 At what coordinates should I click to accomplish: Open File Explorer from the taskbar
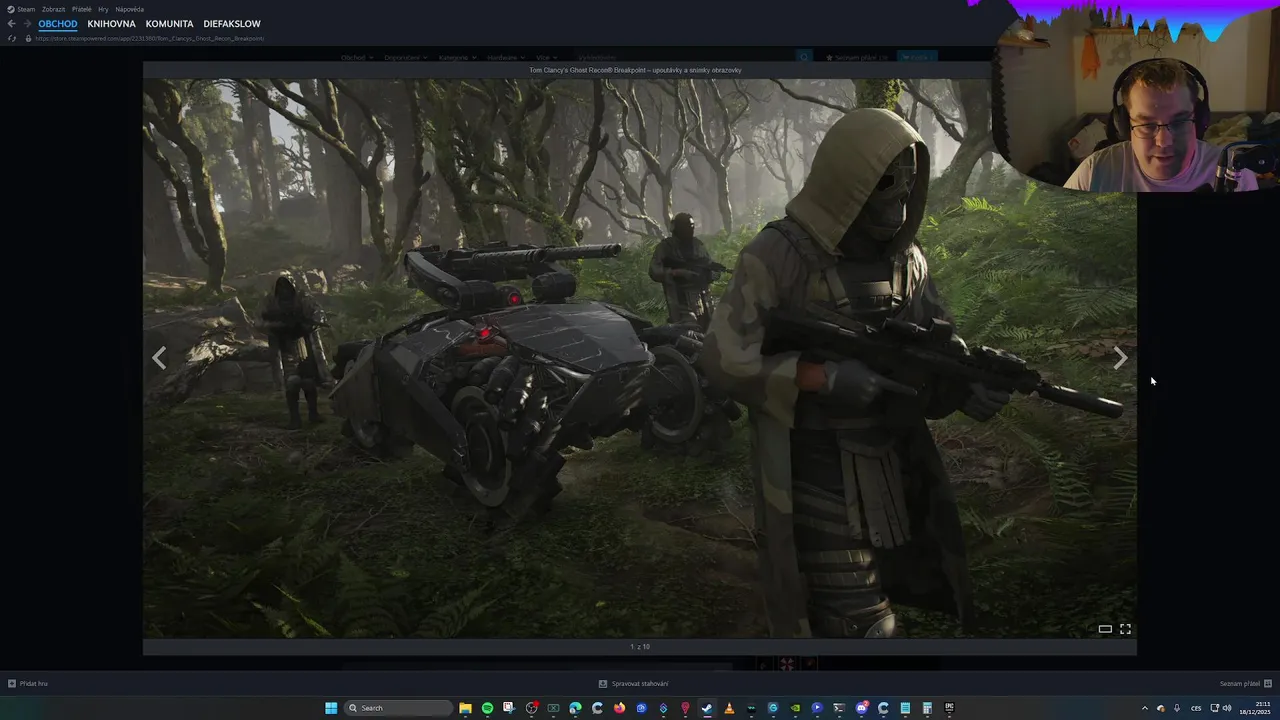[x=465, y=708]
